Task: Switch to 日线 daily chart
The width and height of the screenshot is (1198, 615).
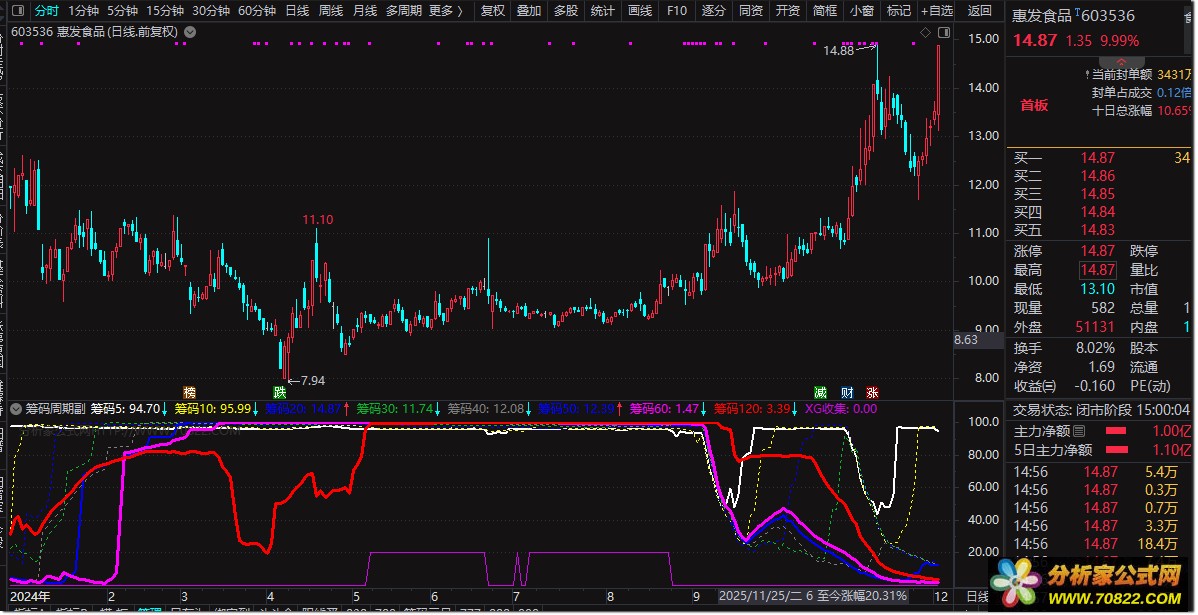Action: point(297,11)
